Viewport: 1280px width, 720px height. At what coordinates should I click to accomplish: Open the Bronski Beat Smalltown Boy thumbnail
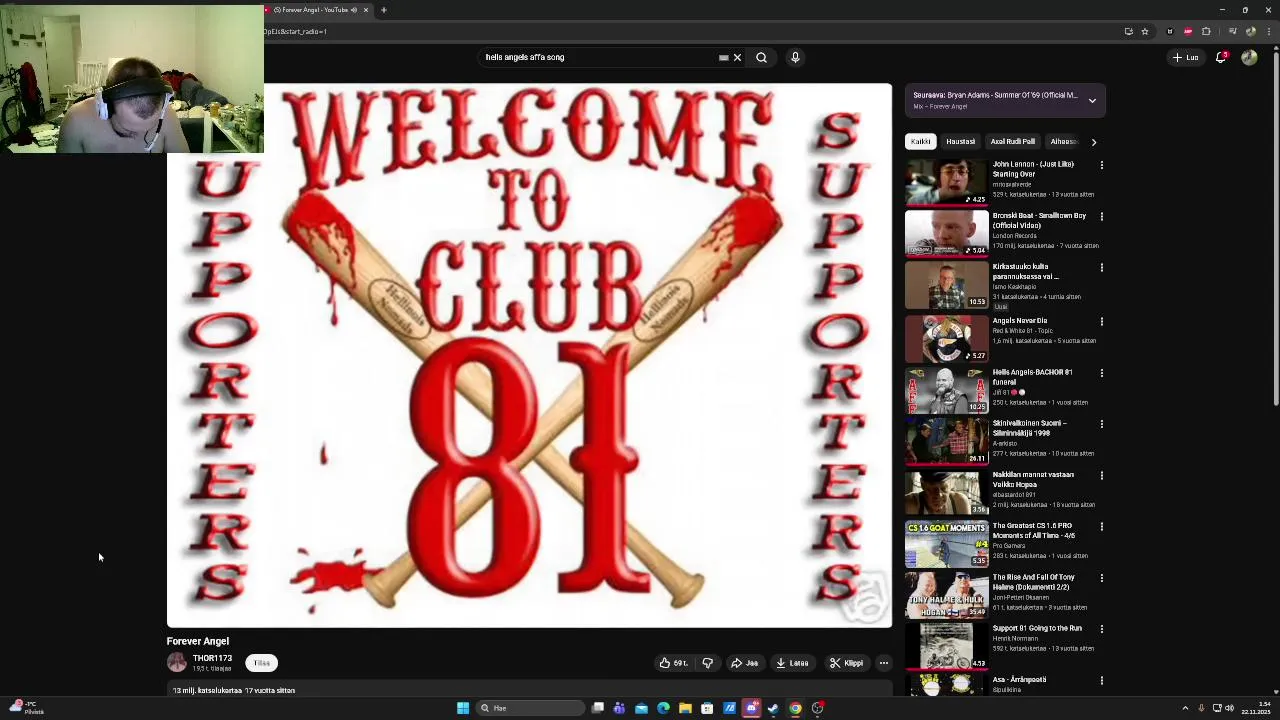coord(946,233)
